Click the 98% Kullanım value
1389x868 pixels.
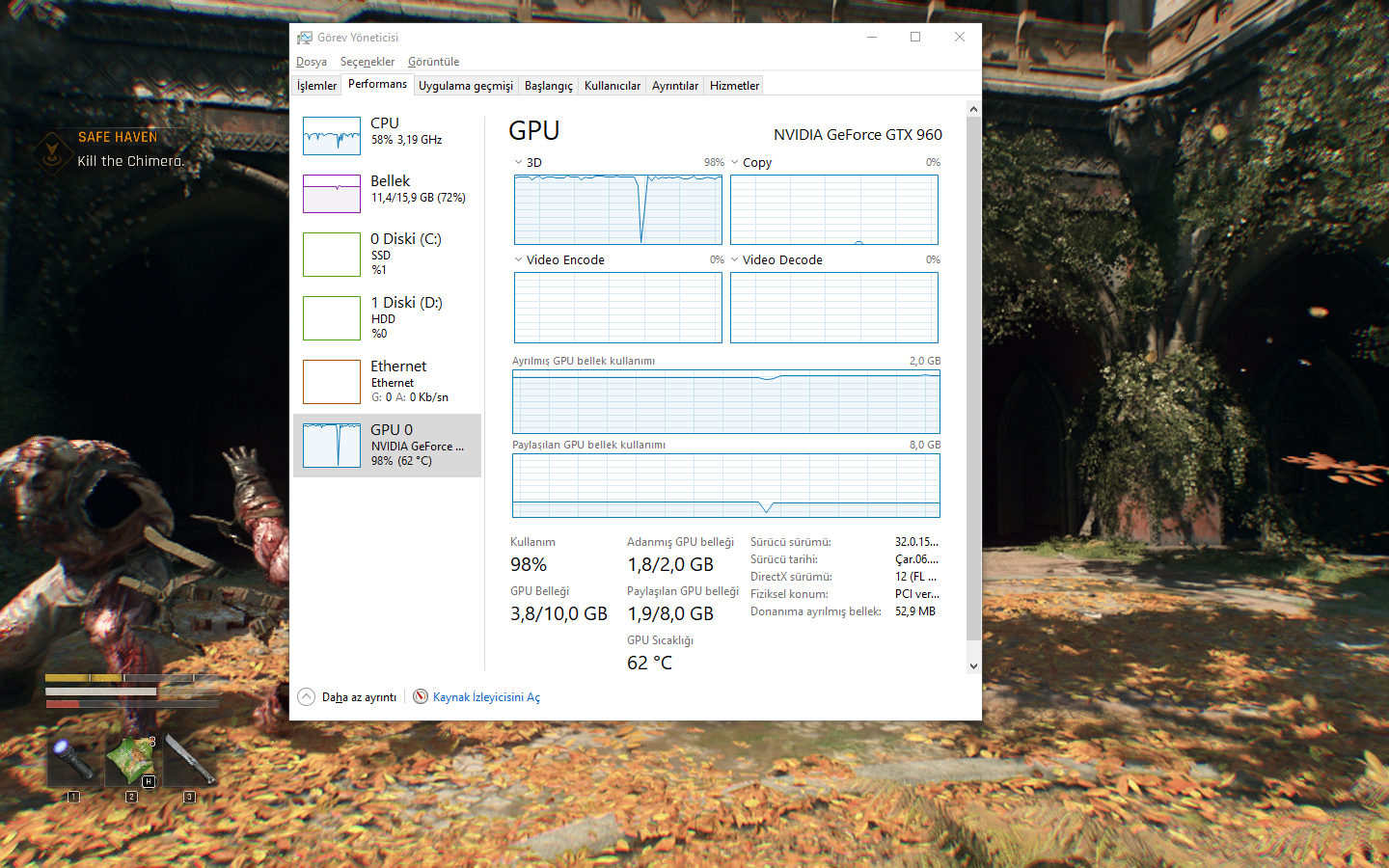[x=529, y=564]
